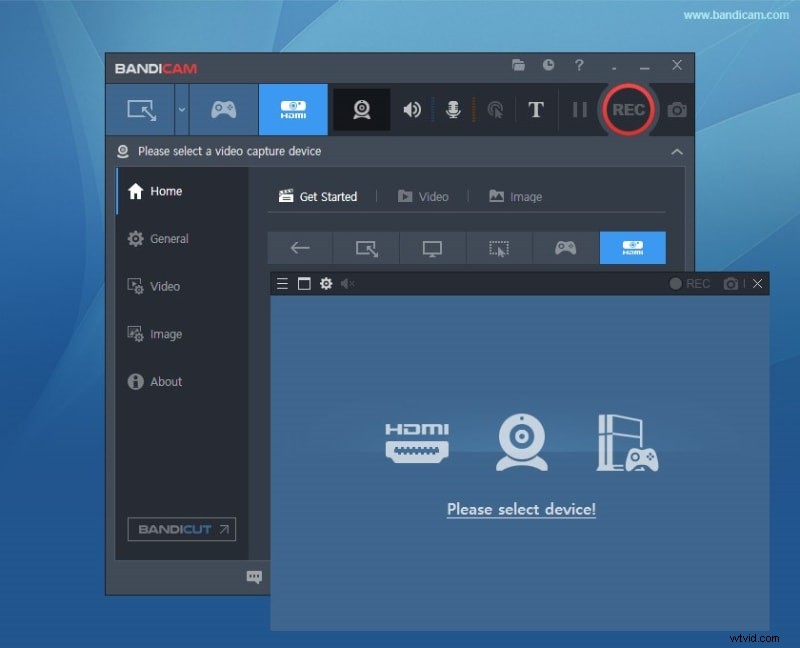Open the preview window hamburger menu

tap(283, 283)
